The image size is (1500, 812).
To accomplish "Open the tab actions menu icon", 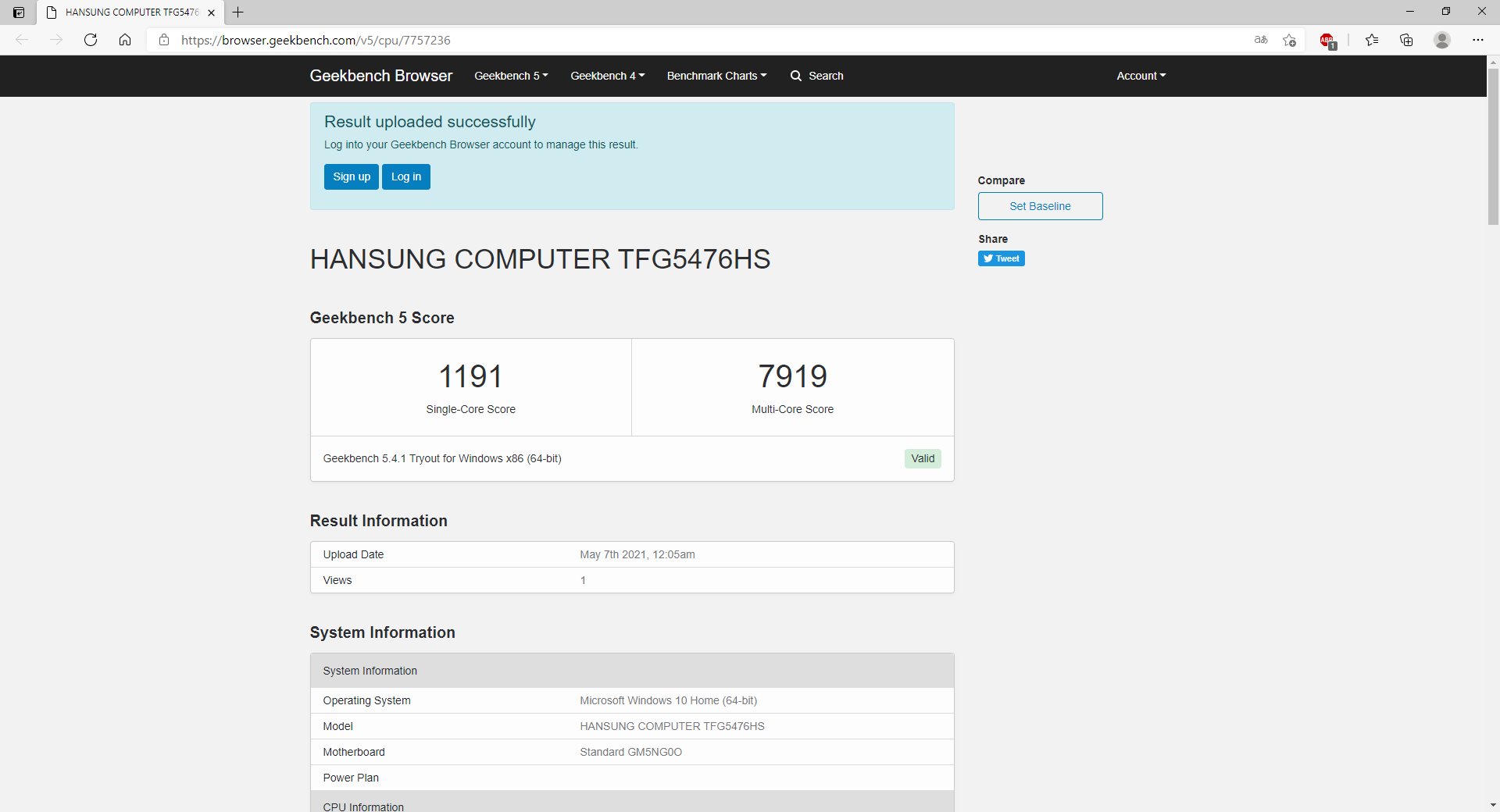I will click(19, 12).
